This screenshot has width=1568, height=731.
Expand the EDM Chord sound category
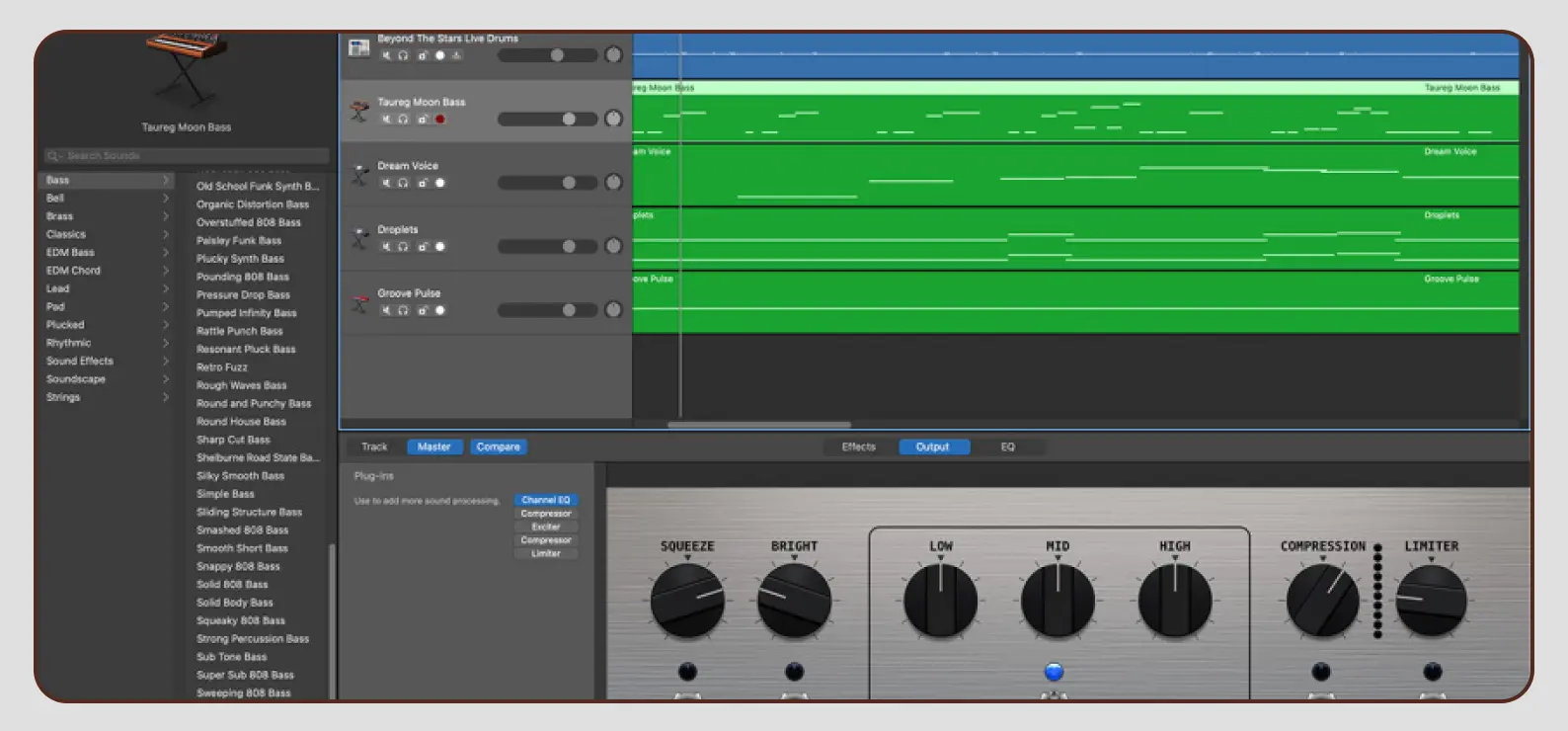click(x=166, y=271)
